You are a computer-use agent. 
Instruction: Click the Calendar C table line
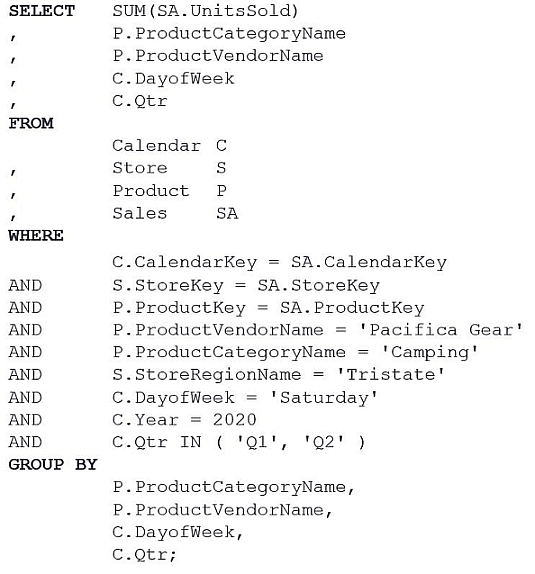(x=170, y=146)
